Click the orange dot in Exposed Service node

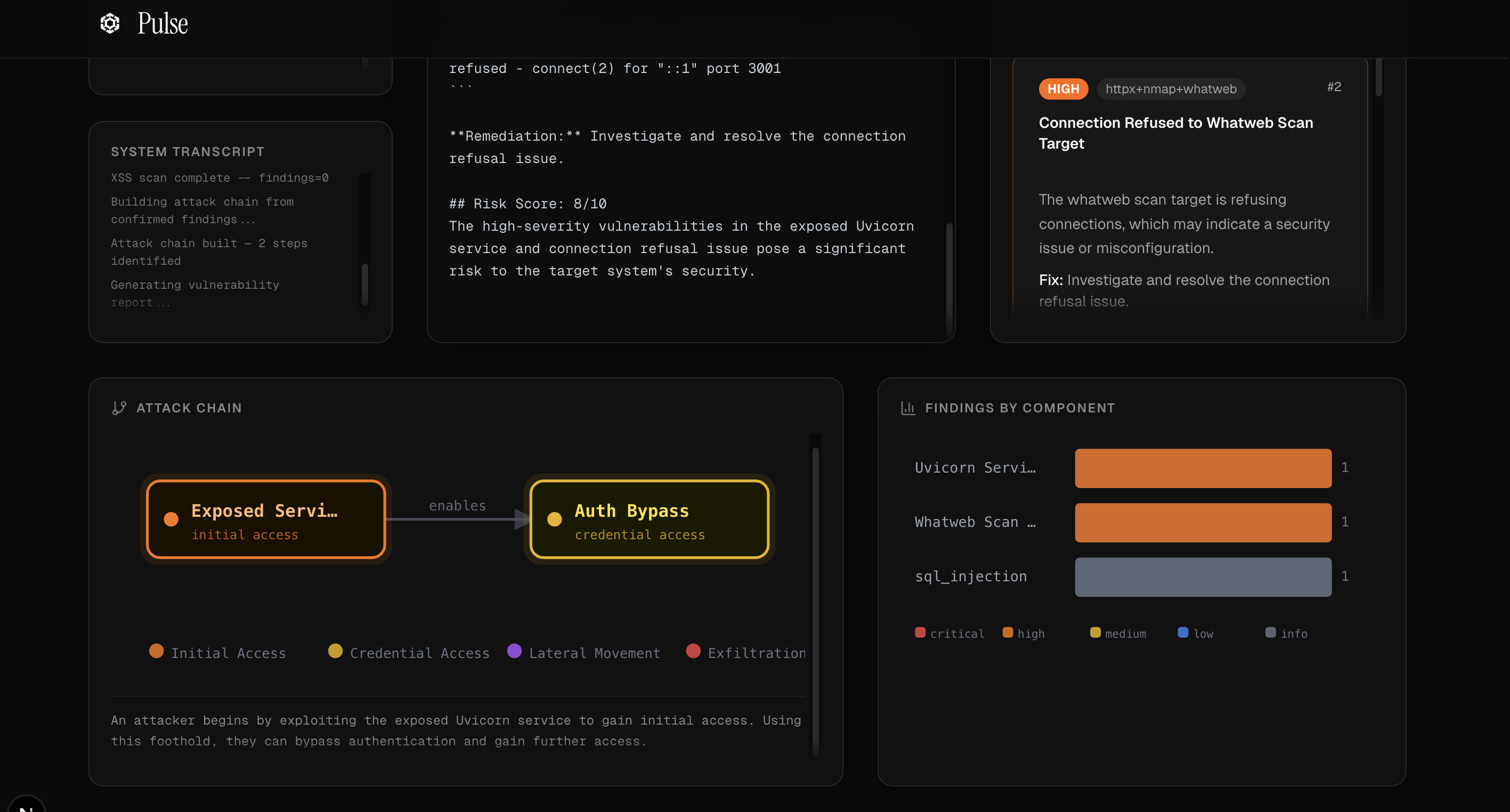point(171,519)
